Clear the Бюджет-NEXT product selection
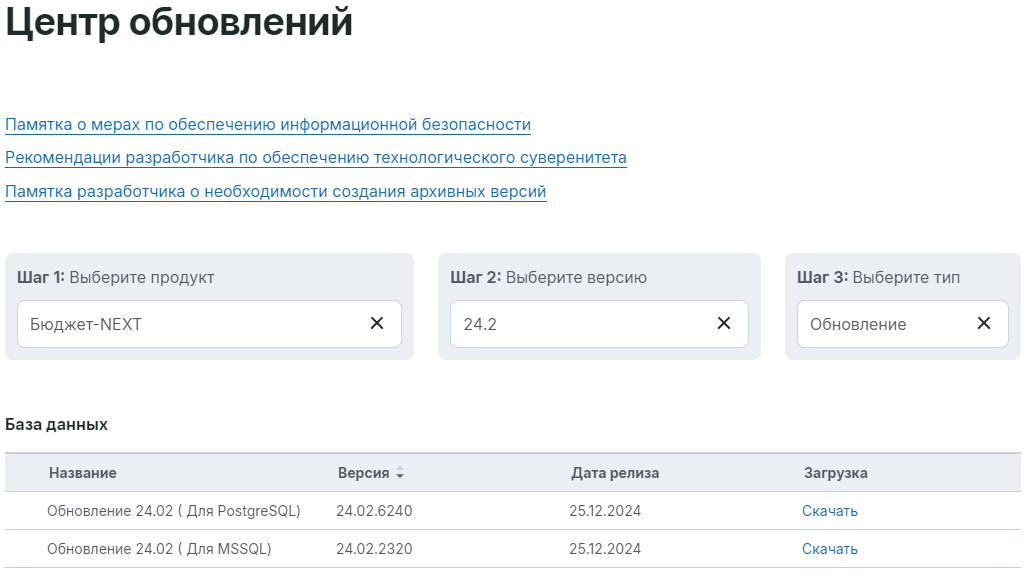 377,323
